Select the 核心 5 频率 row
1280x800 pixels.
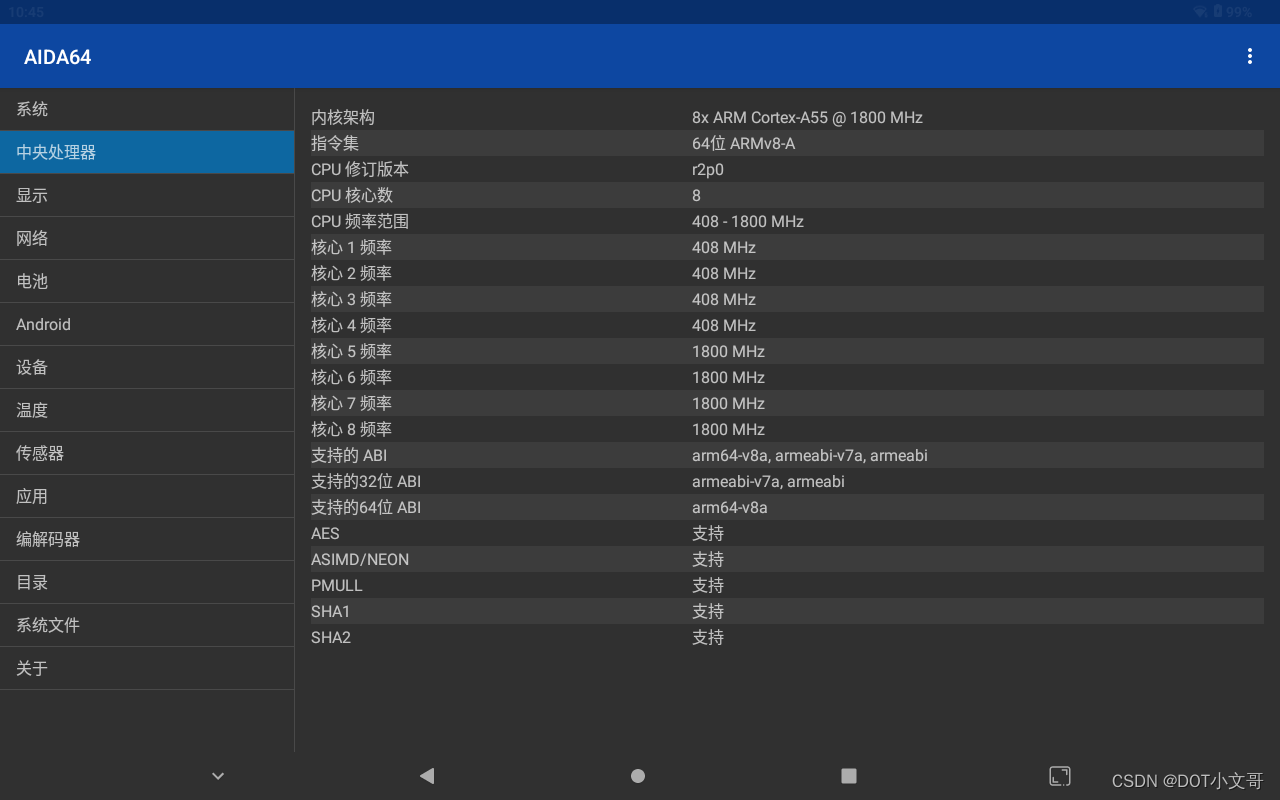[x=787, y=351]
